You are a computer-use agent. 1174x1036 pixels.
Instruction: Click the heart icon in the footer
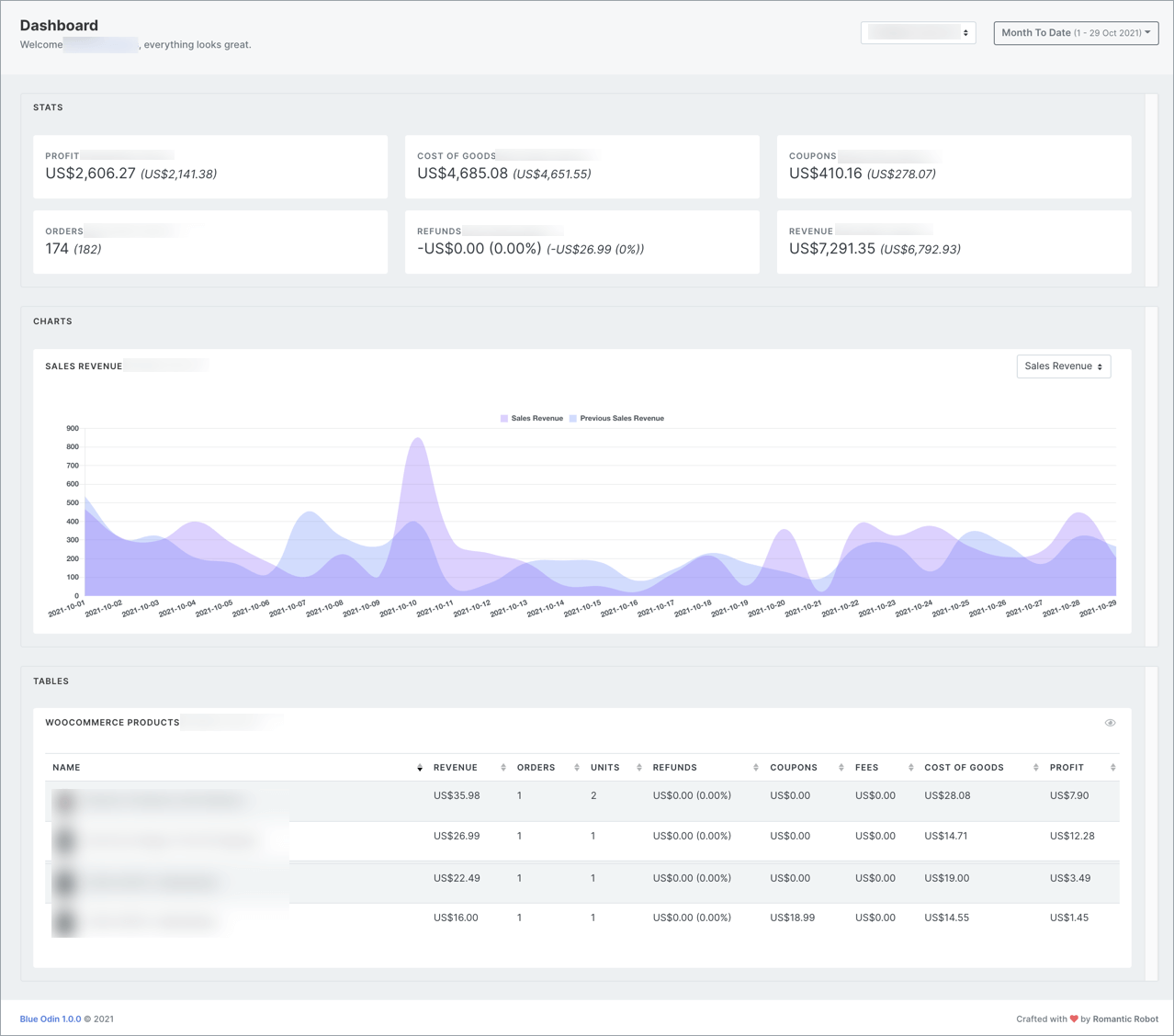point(1075,1019)
